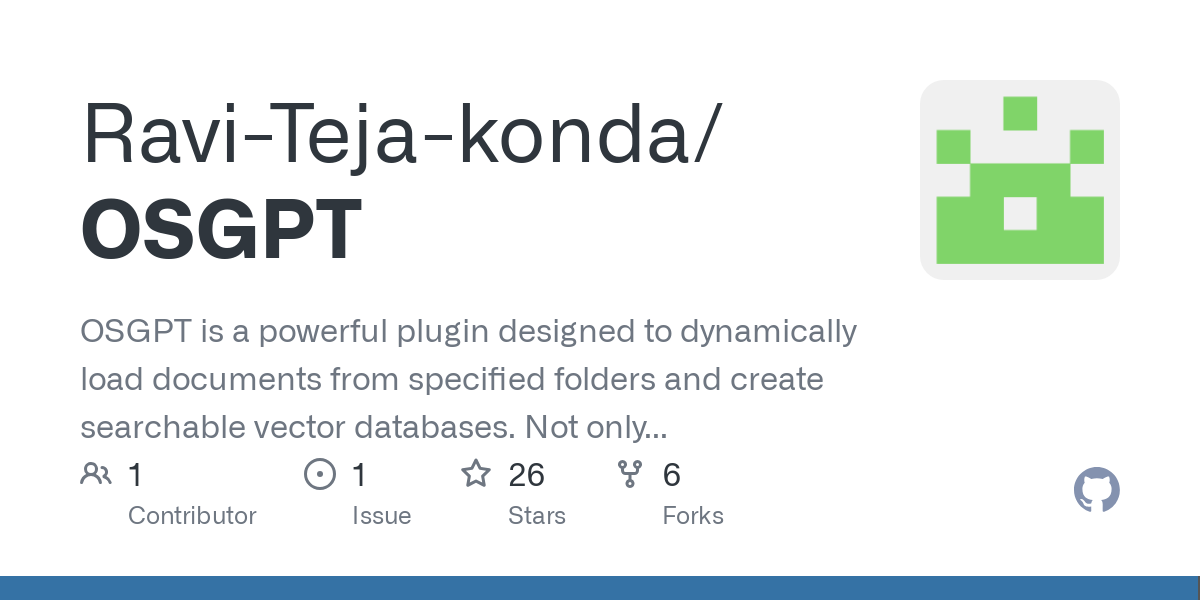The image size is (1200, 600).
Task: Click the star count 26
Action: tap(526, 475)
